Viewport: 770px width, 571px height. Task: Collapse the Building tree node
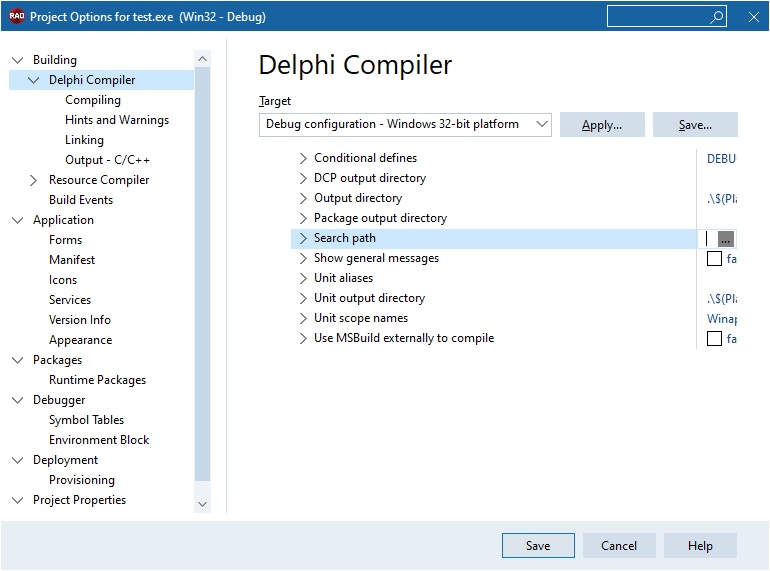click(x=17, y=60)
